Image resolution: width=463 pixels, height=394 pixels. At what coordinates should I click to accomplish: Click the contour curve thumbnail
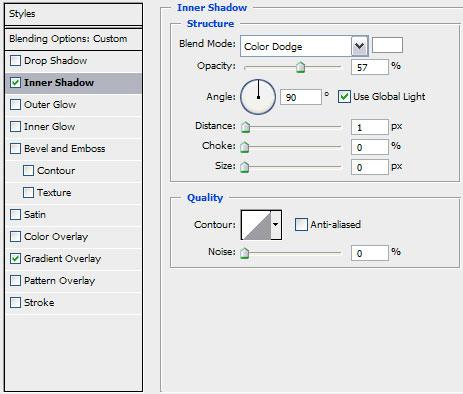click(256, 225)
